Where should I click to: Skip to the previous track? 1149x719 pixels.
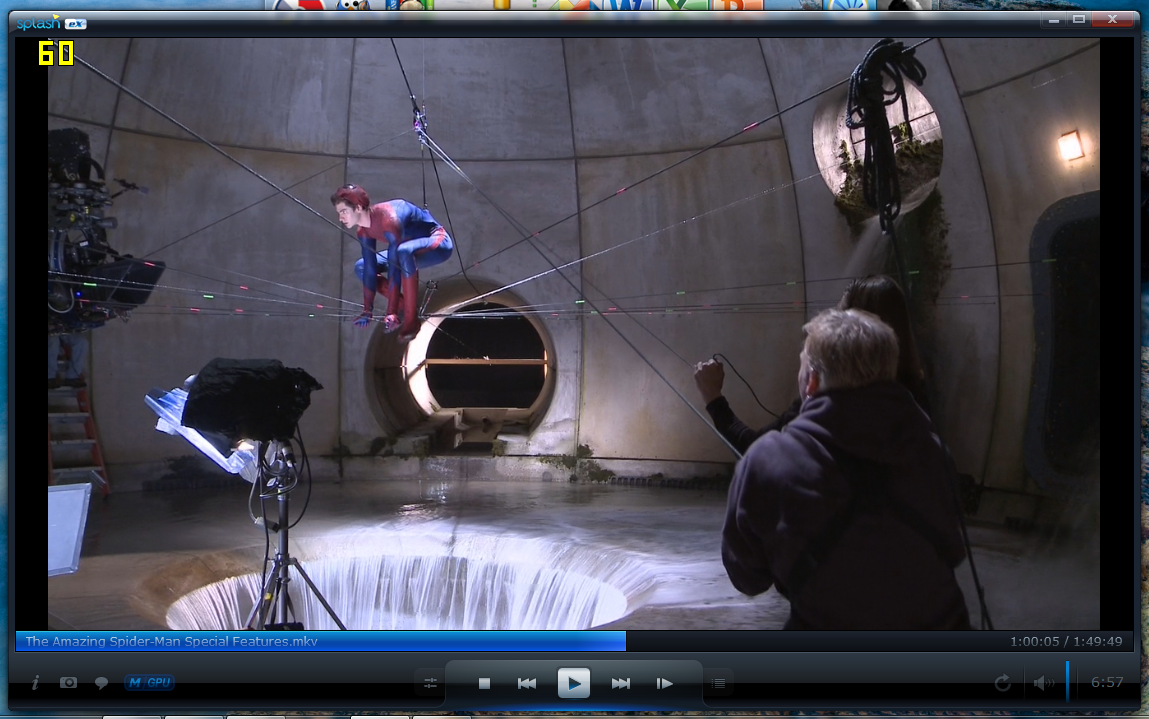pyautogui.click(x=527, y=683)
